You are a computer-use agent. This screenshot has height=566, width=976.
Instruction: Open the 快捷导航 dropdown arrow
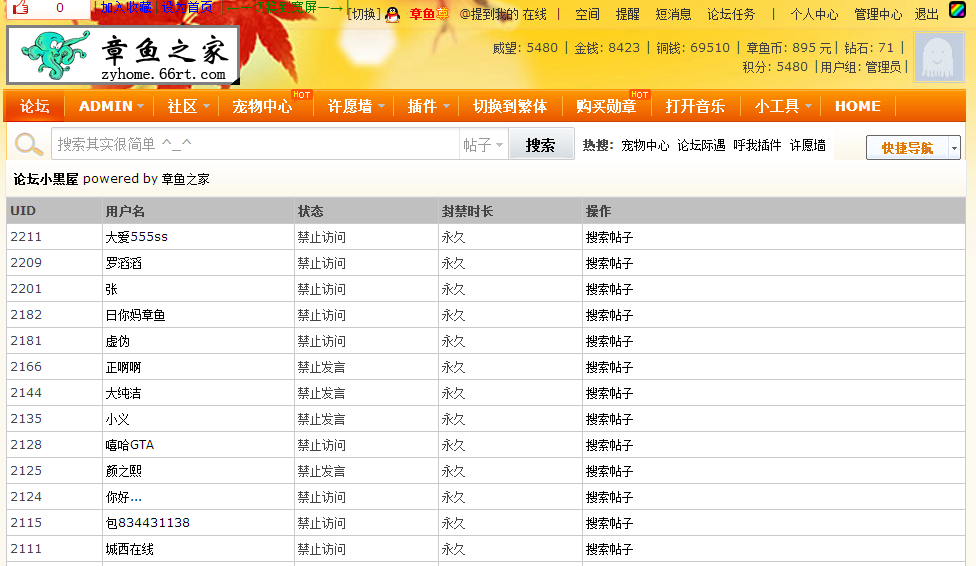click(954, 148)
